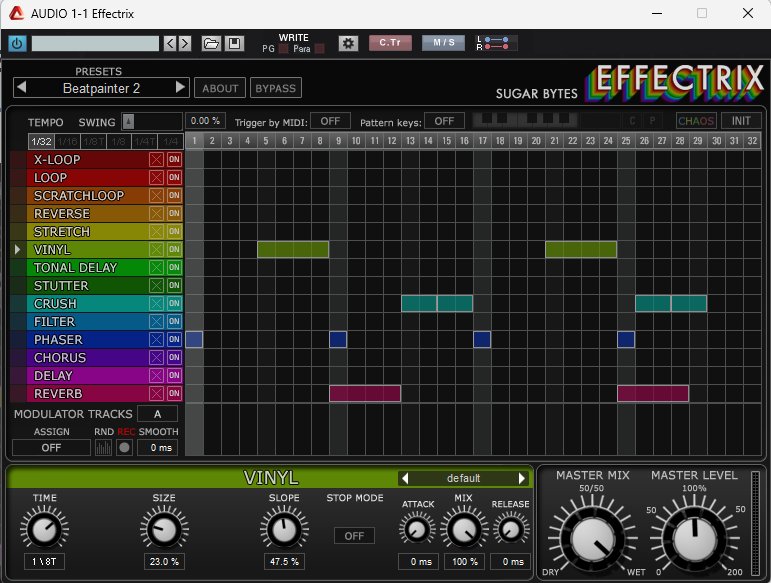Toggle Vinyl STOP MODE OFF switch
The image size is (771, 583).
pyautogui.click(x=354, y=536)
